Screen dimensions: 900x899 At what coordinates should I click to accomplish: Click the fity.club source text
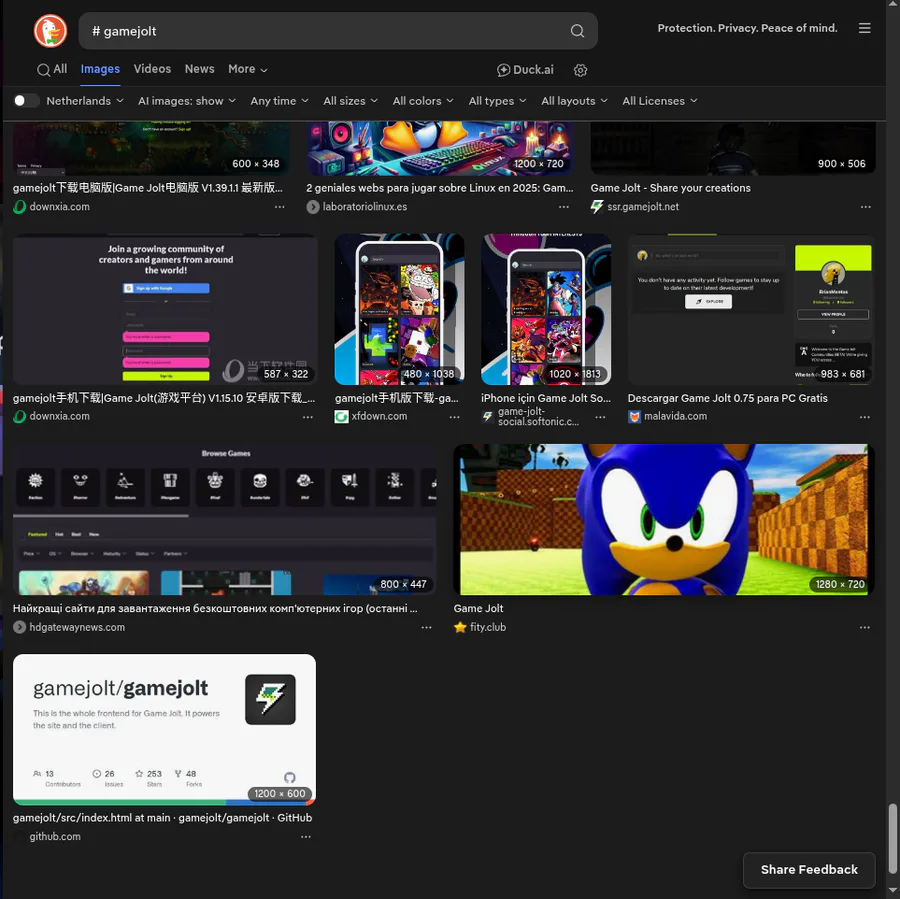coord(488,627)
